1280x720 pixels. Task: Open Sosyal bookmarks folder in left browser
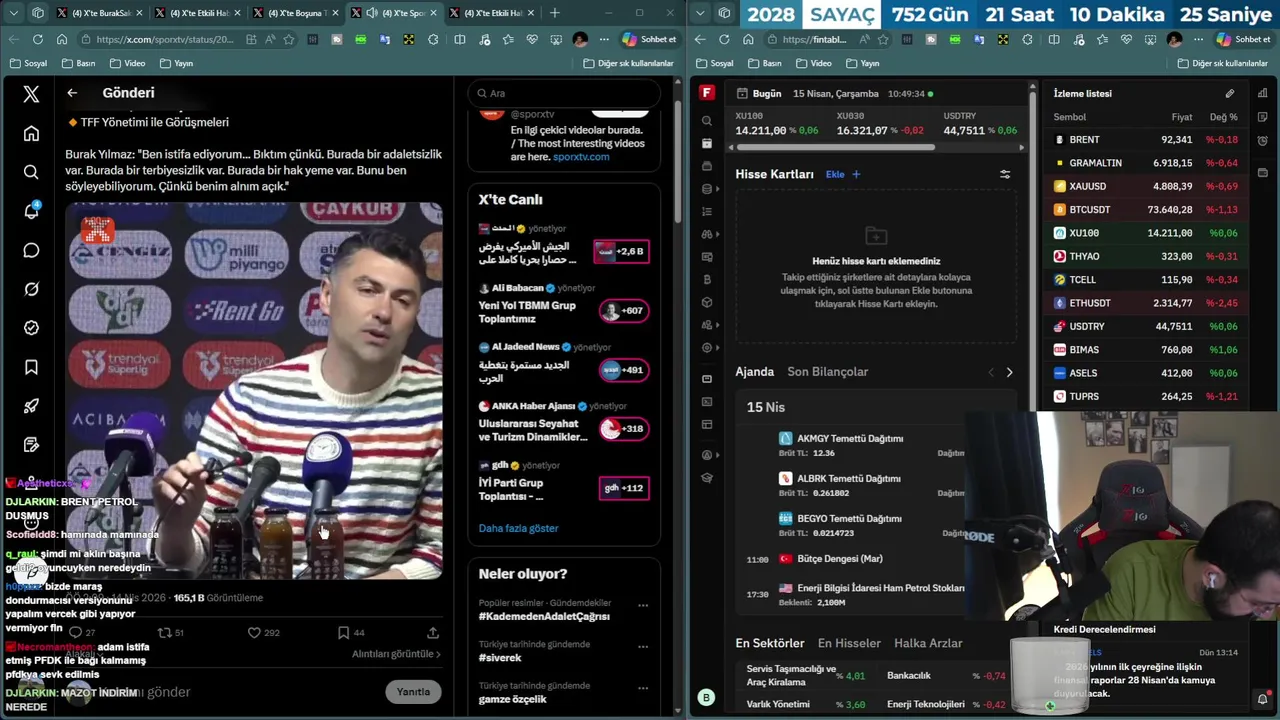tap(28, 63)
